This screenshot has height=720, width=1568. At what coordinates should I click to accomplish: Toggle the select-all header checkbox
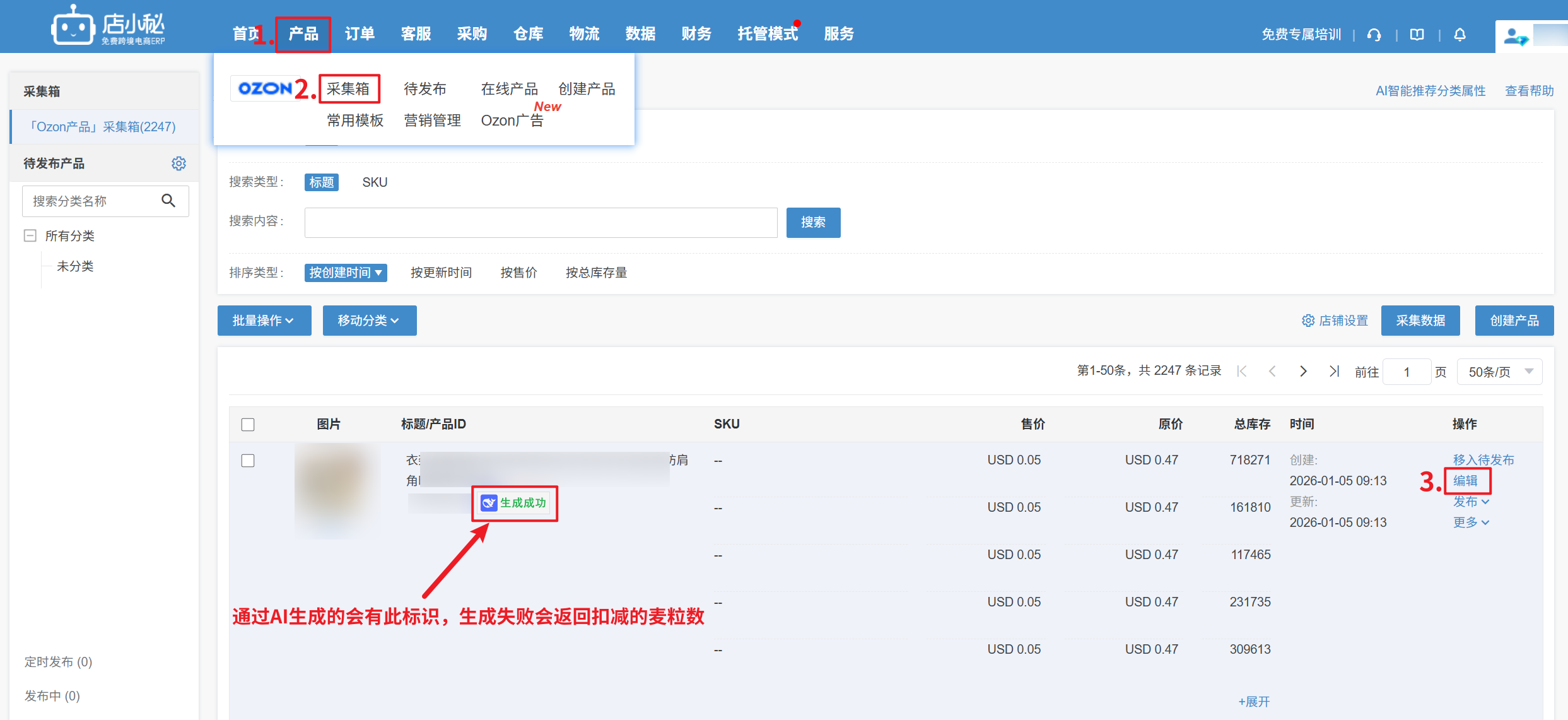pos(248,425)
